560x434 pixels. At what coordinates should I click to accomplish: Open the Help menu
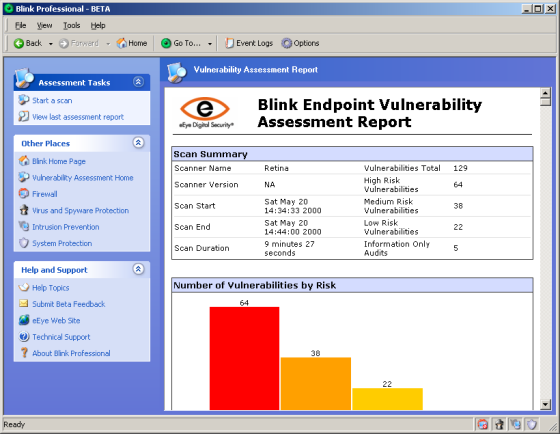pyautogui.click(x=98, y=25)
